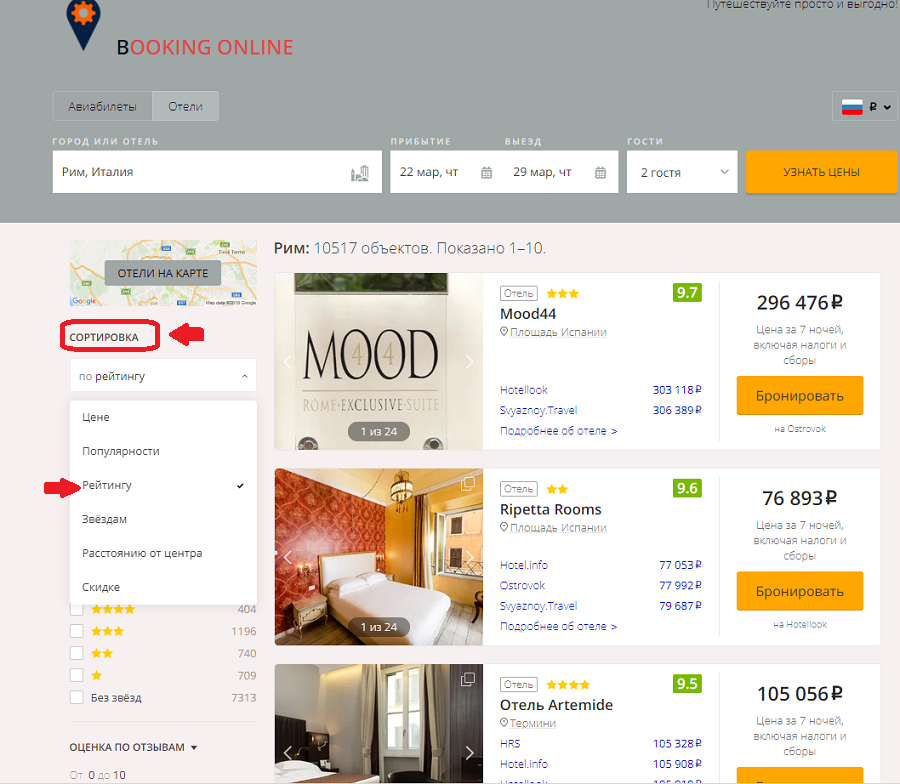Show next photo of Mood44
900x784 pixels.
coord(470,362)
